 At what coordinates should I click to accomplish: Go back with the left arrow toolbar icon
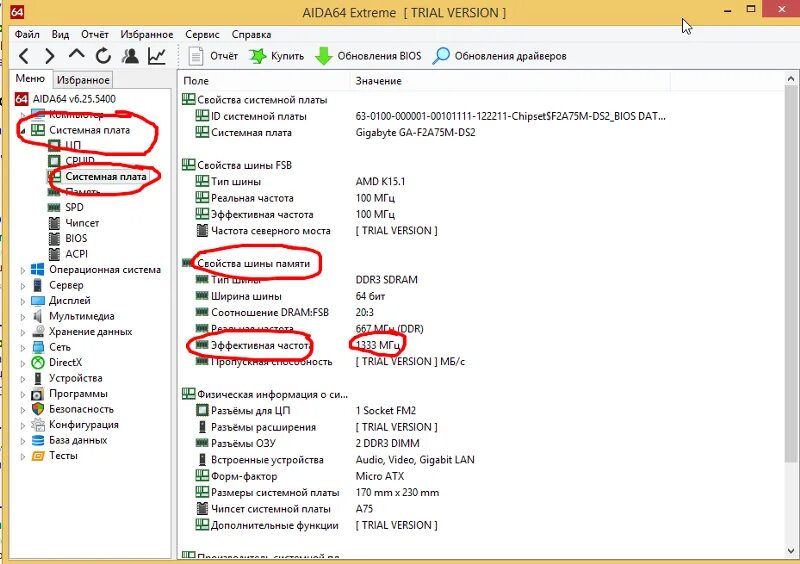click(x=24, y=56)
